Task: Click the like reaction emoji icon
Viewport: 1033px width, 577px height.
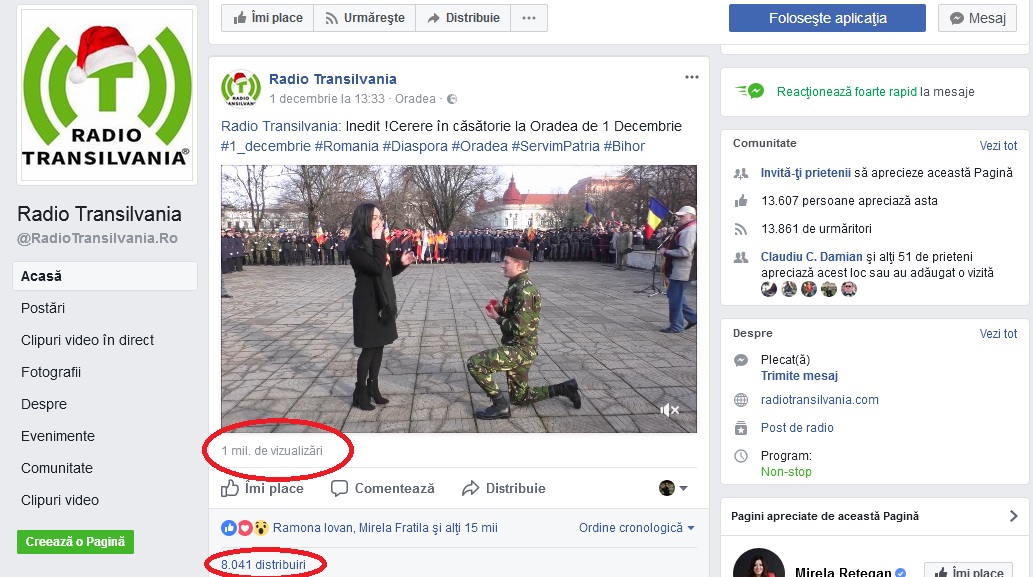Action: (x=229, y=528)
